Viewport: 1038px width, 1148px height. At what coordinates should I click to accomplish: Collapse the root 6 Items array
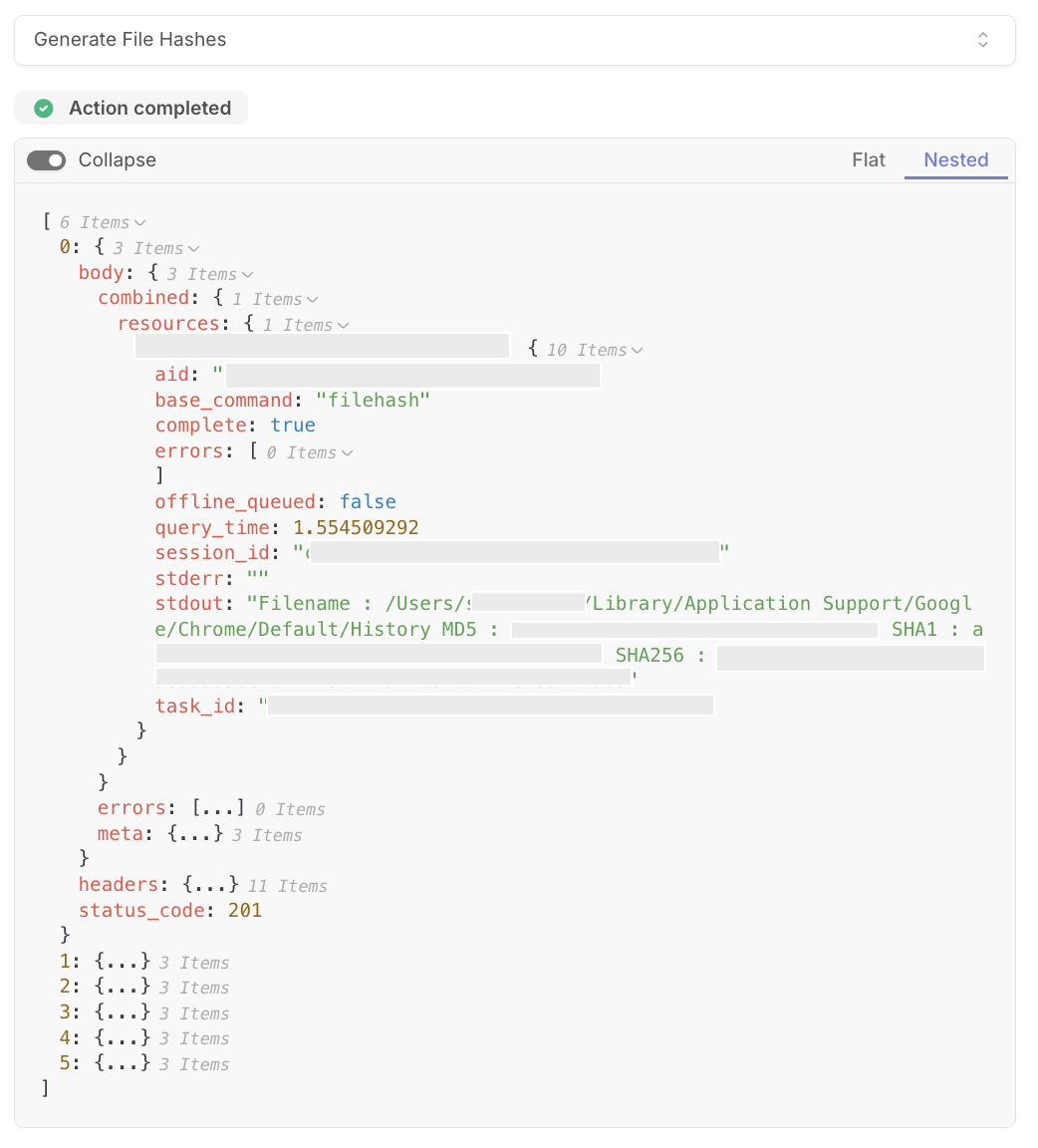(x=139, y=222)
